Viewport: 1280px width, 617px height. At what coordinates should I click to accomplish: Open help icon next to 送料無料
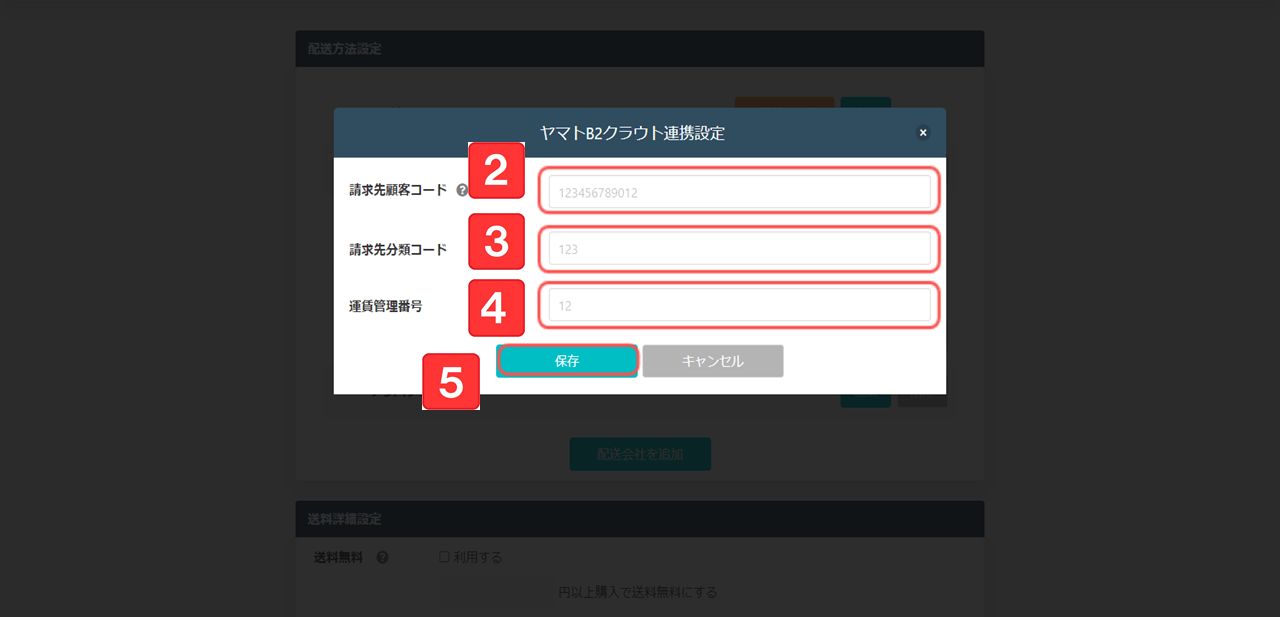[x=382, y=557]
